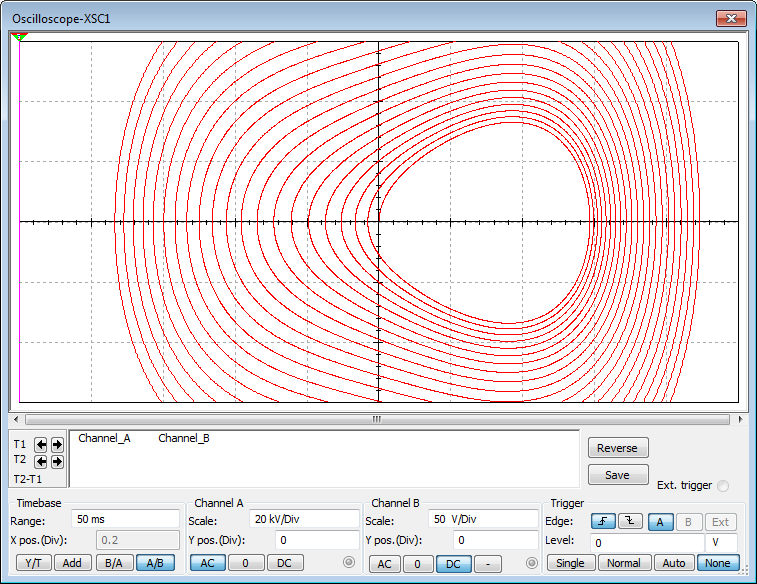This screenshot has height=584, width=757.
Task: Click Channel A terminal indicator
Action: 349,562
